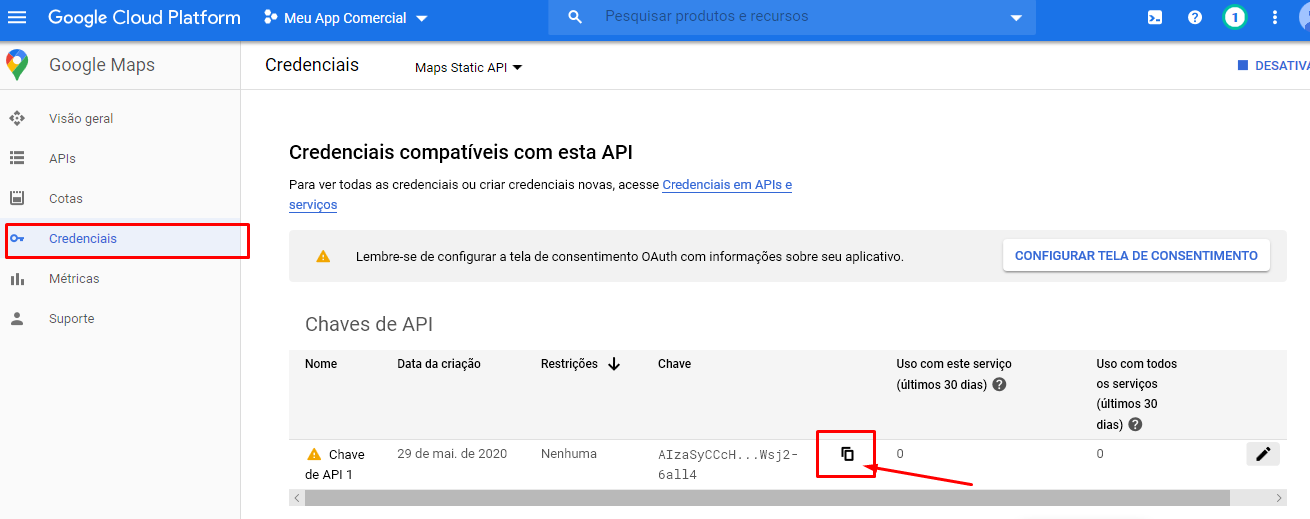Click the Visão geral sidebar icon
The width and height of the screenshot is (1310, 519).
[x=17, y=118]
